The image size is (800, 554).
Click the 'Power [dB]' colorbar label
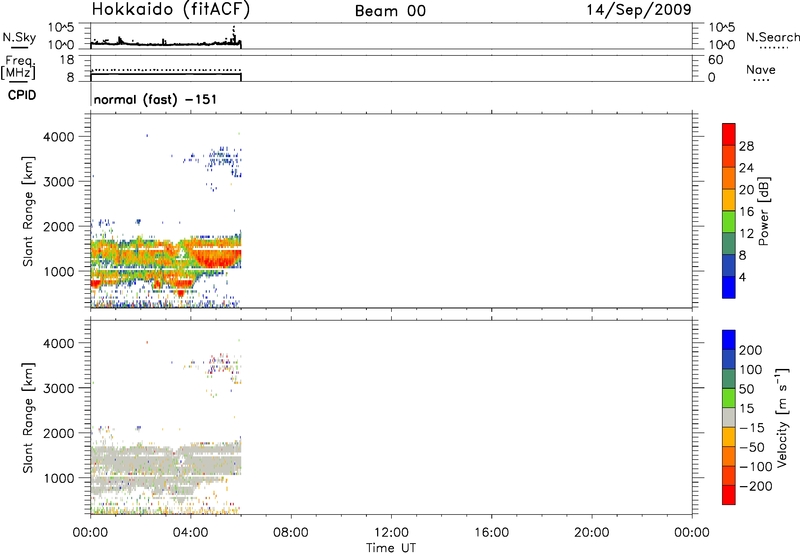tap(763, 211)
